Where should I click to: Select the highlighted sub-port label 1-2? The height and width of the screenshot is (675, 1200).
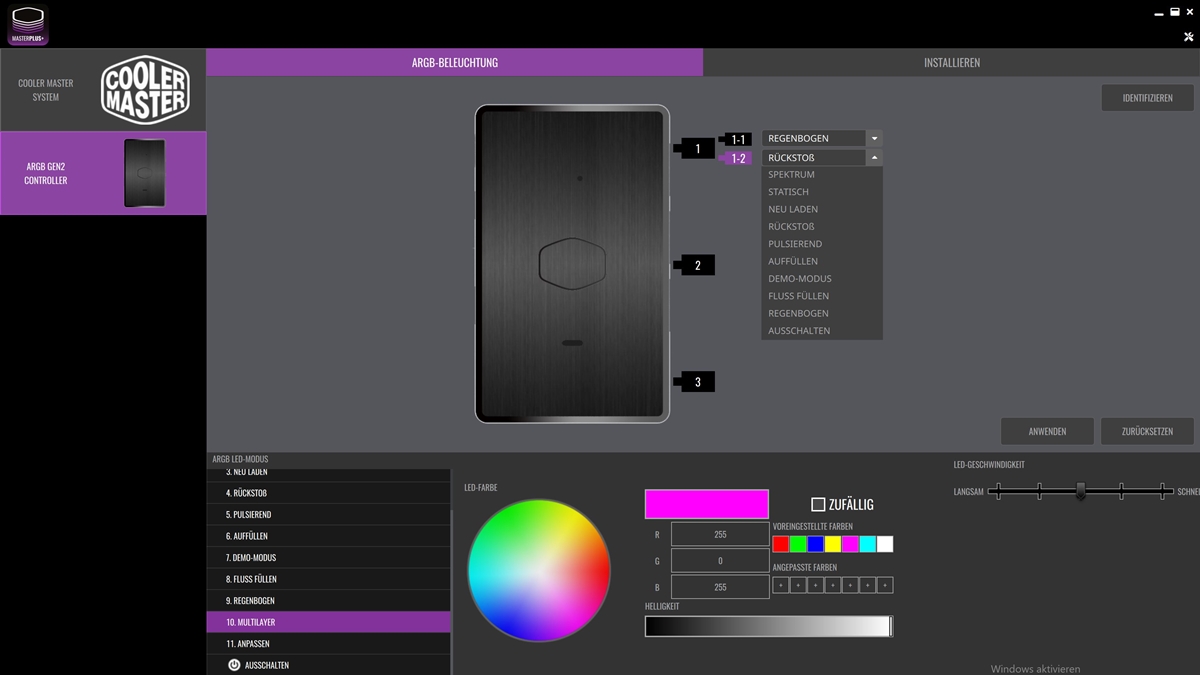(x=738, y=158)
